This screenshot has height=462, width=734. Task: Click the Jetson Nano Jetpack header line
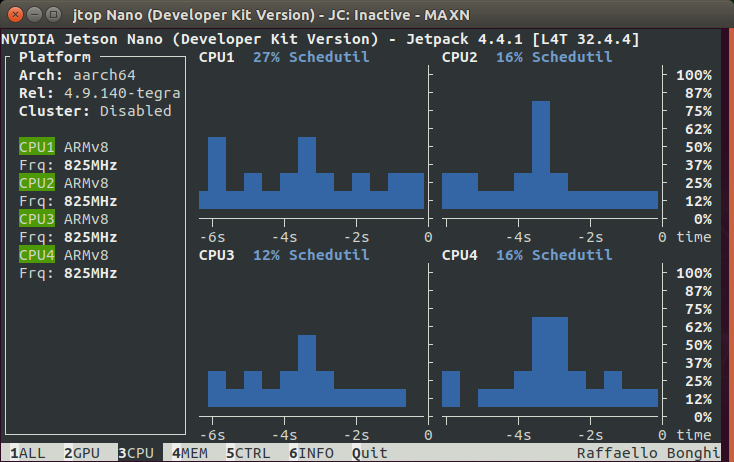320,39
